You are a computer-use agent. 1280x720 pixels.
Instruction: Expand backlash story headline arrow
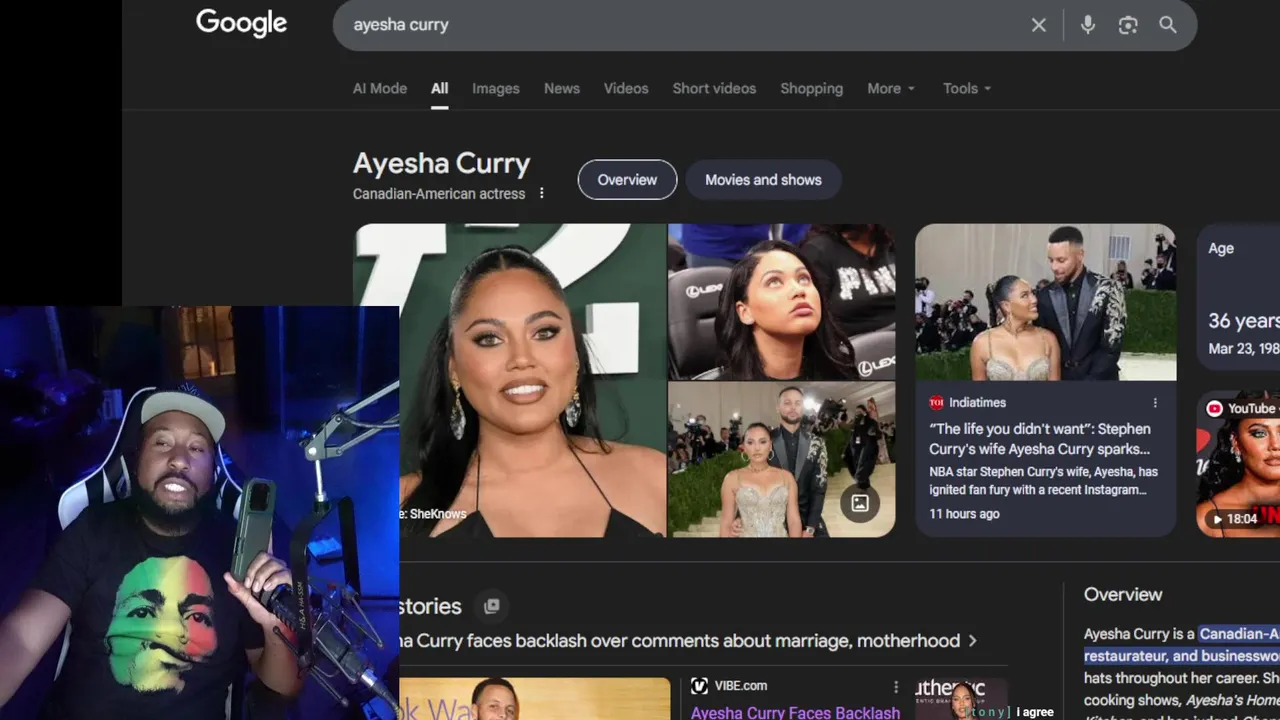coord(972,641)
